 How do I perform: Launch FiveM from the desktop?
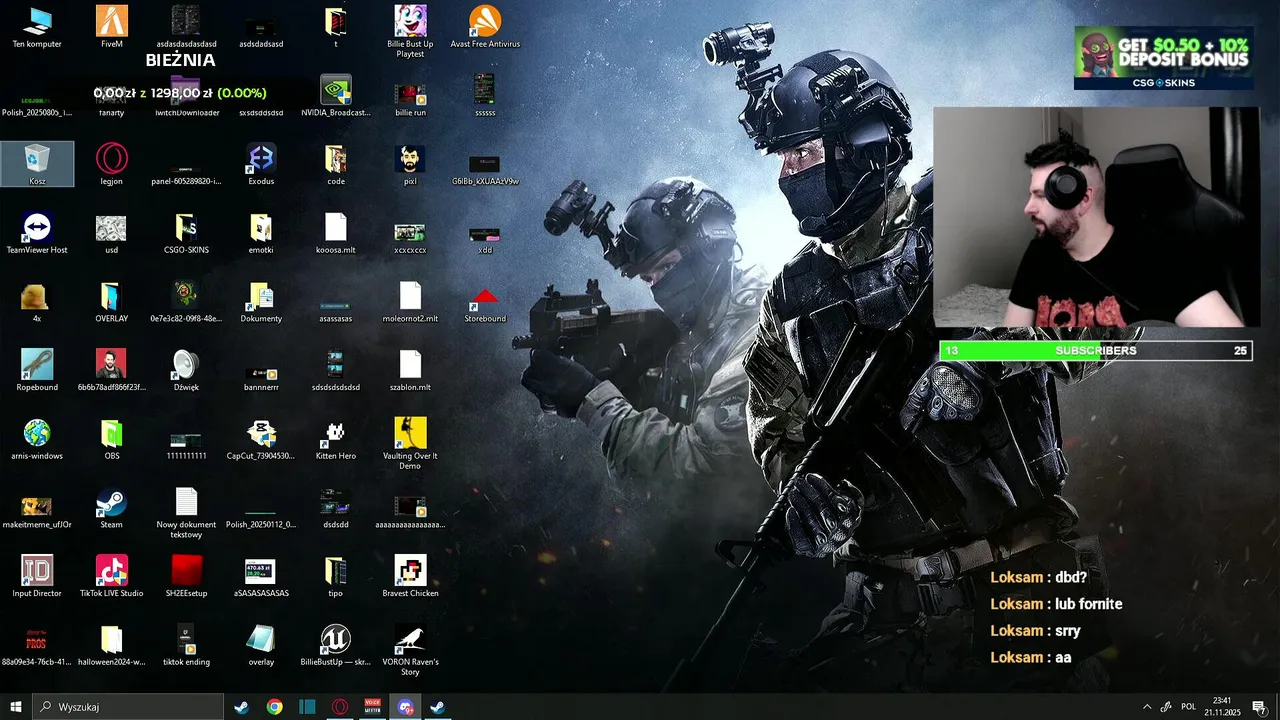click(x=111, y=27)
